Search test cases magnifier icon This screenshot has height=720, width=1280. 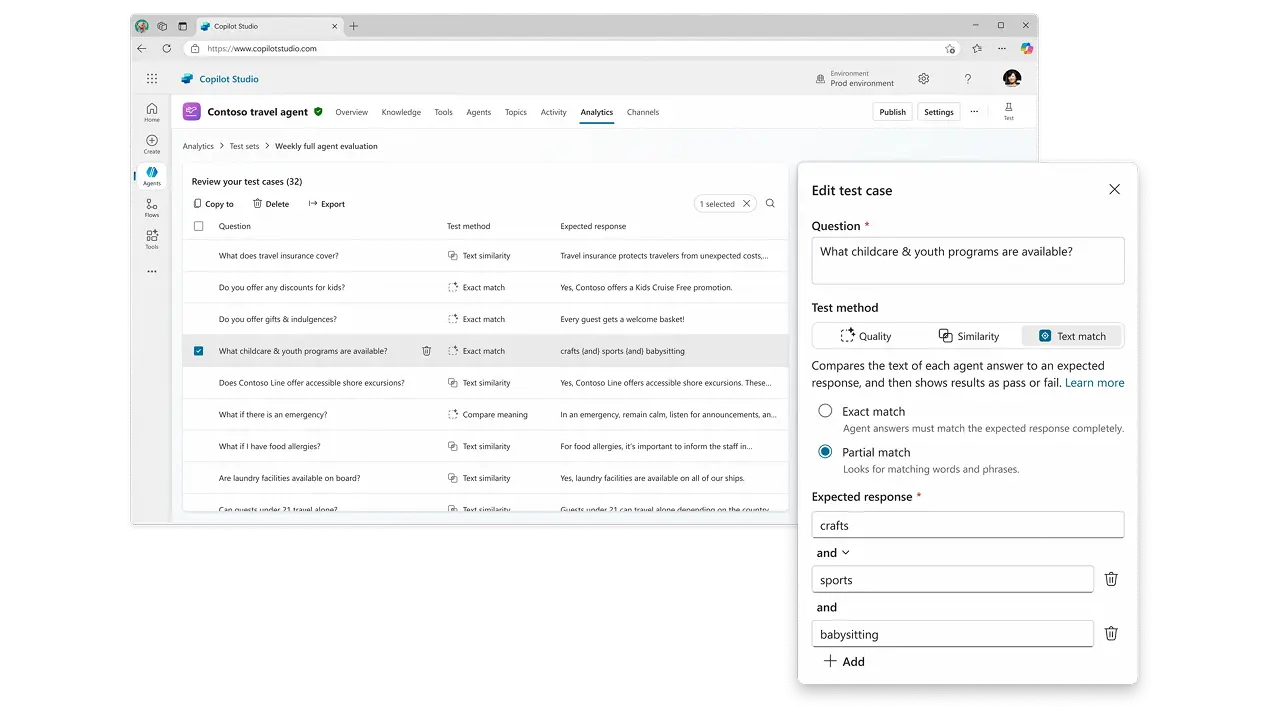click(x=770, y=203)
